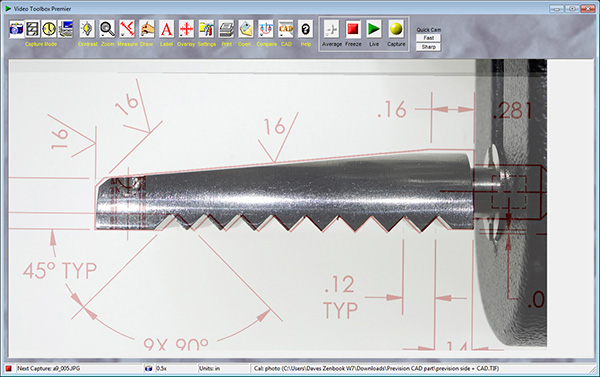
Task: Open the Contrast tool
Action: pyautogui.click(x=87, y=29)
